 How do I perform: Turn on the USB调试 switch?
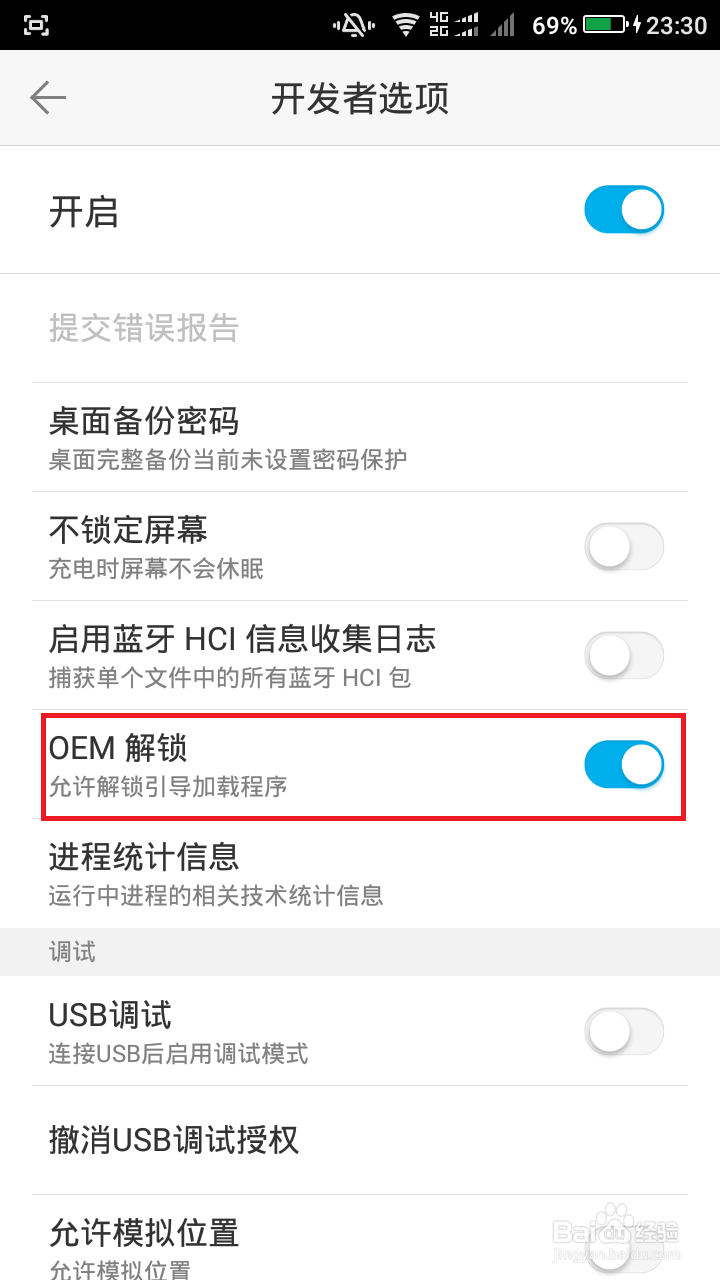coord(624,1031)
